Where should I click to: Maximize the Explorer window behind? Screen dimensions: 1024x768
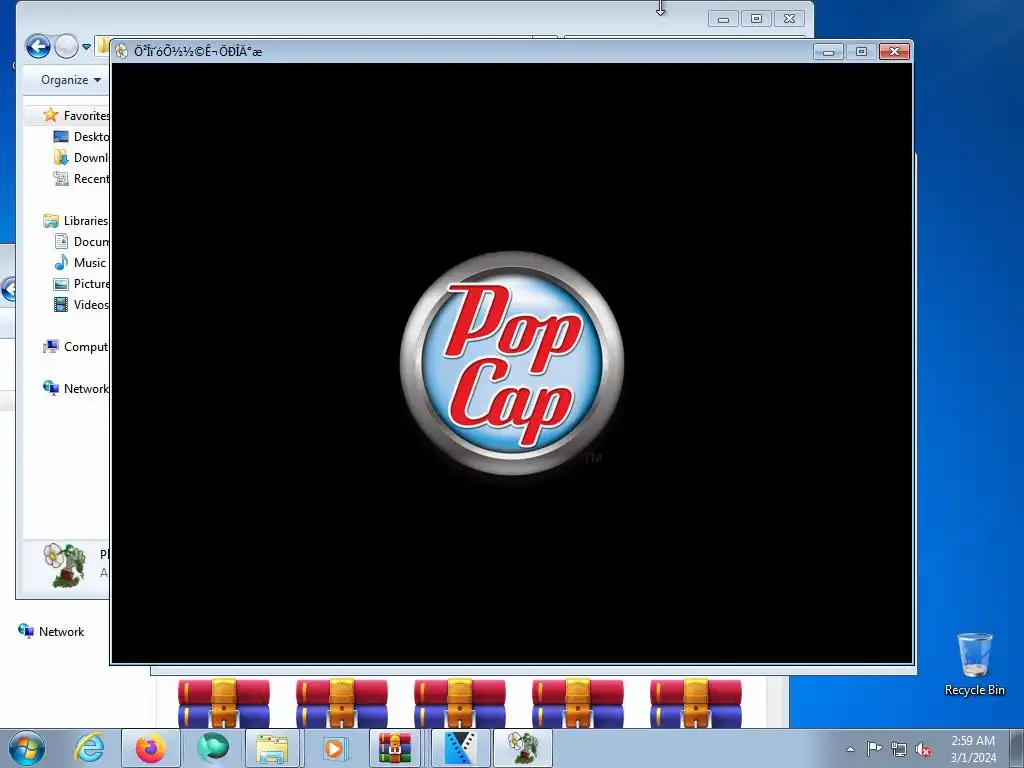tap(756, 19)
